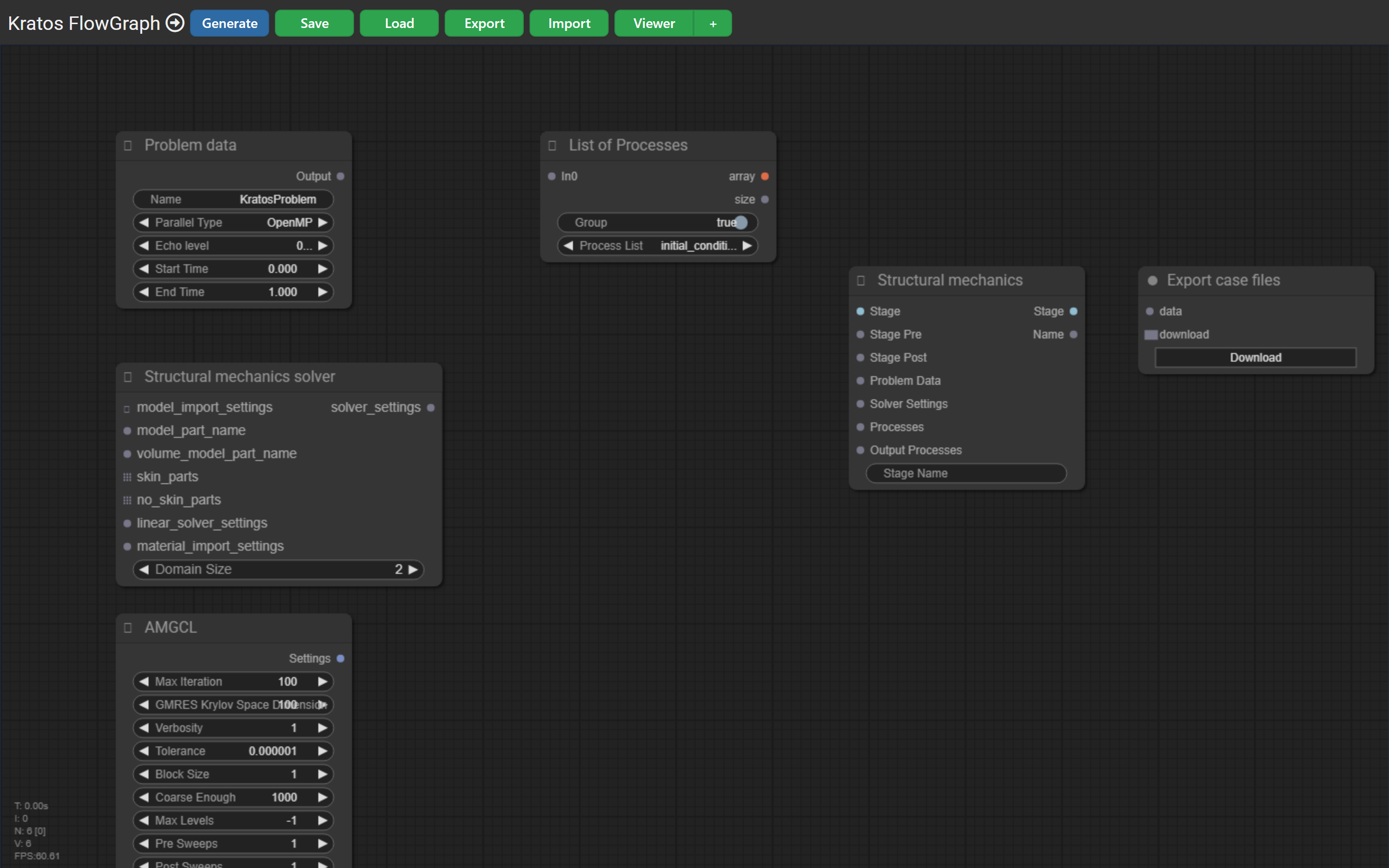Click the In0 input port
Viewport: 1389px width, 868px height.
552,176
